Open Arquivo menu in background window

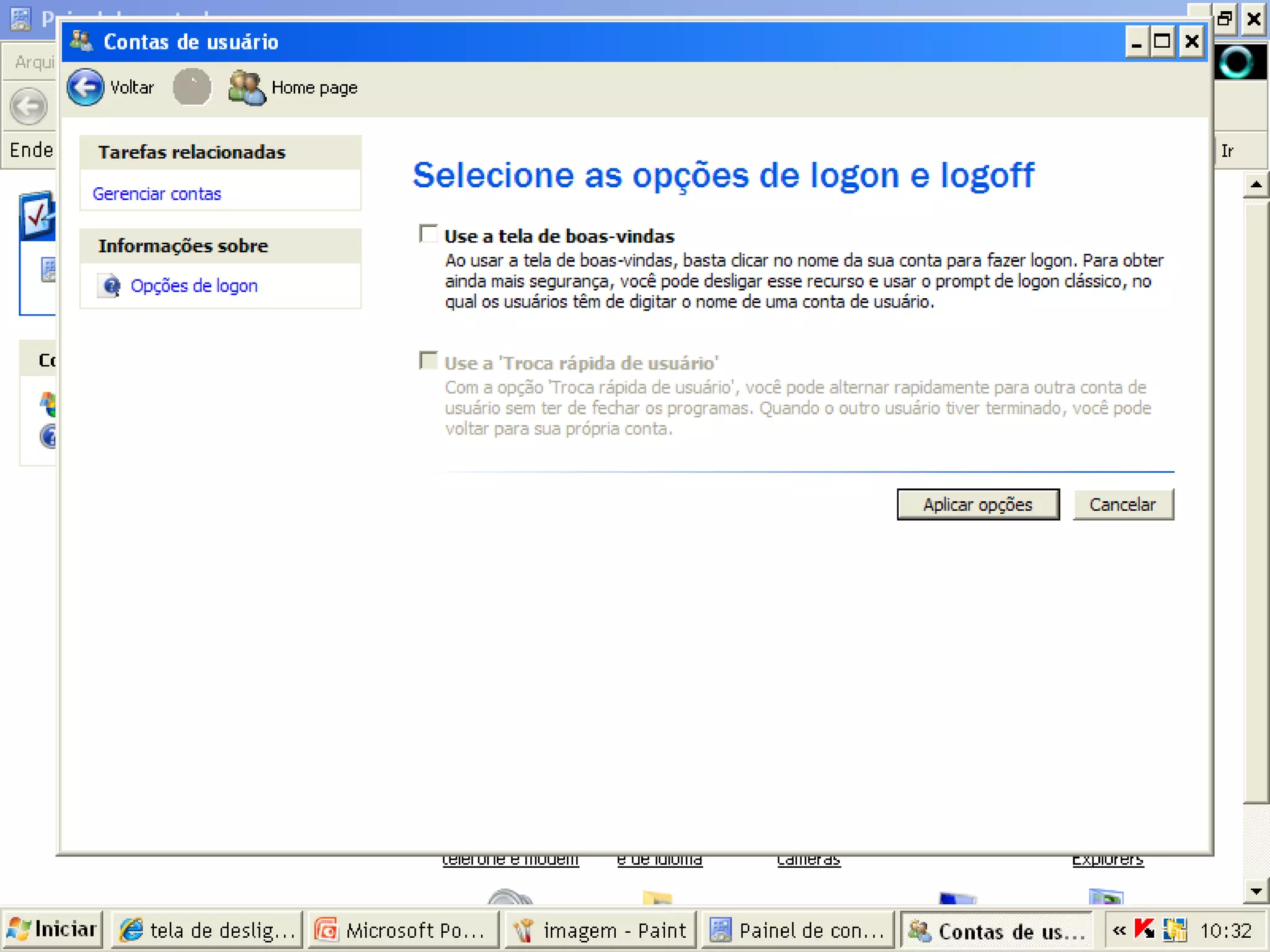[35, 62]
